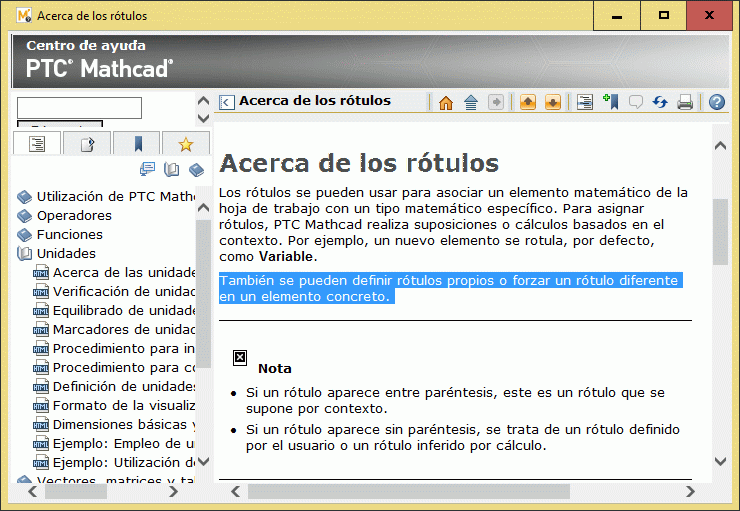Screen dimensions: 740x511
Task: Go to next topic orange down arrow
Action: click(x=553, y=102)
